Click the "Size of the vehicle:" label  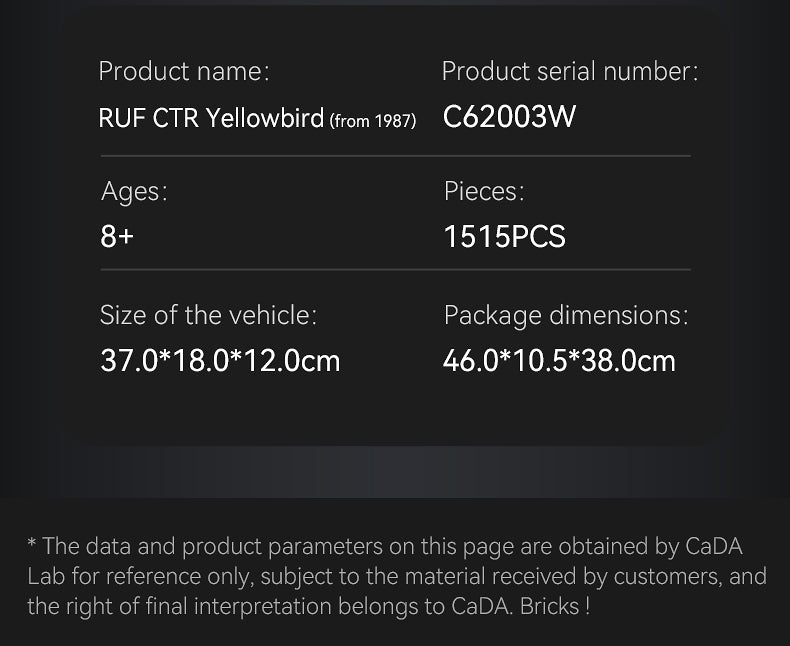[208, 315]
